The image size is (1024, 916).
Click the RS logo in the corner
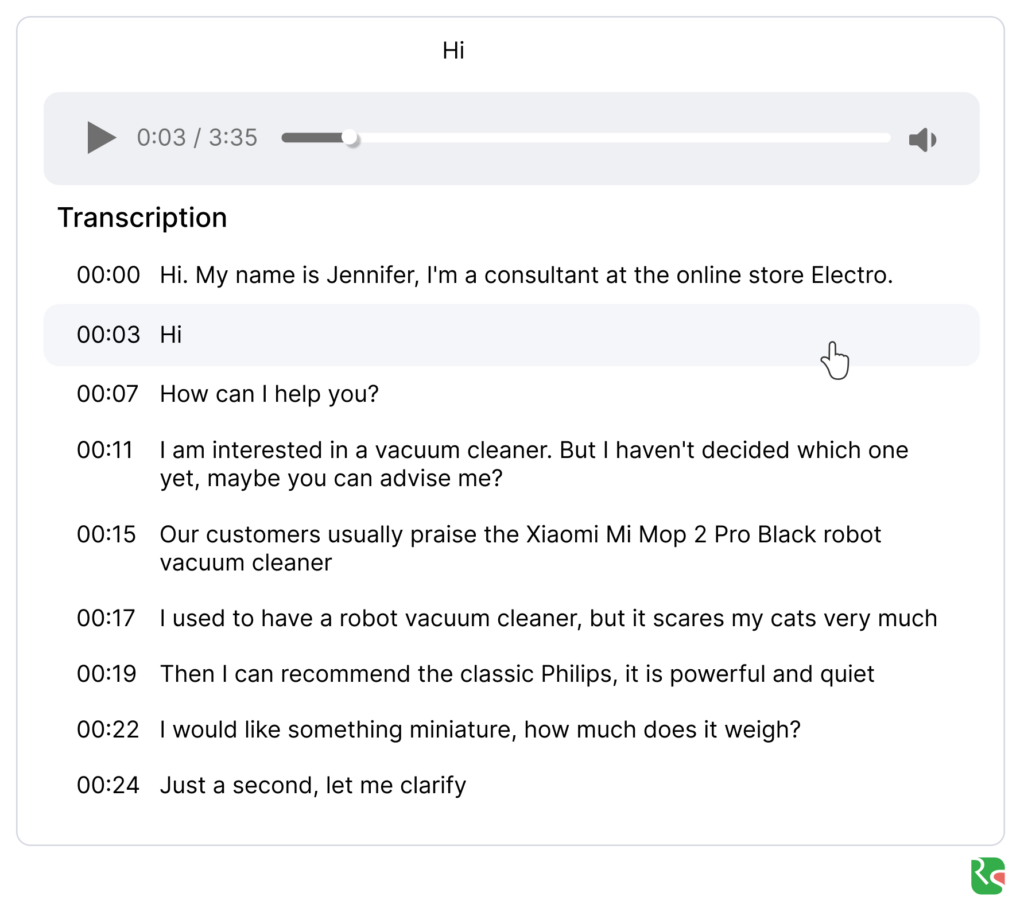pos(986,875)
